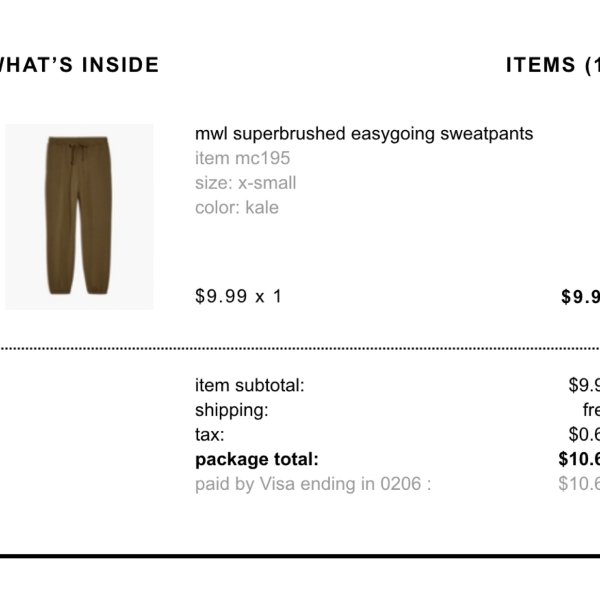This screenshot has width=600, height=600.
Task: Click the package total label
Action: point(257,459)
